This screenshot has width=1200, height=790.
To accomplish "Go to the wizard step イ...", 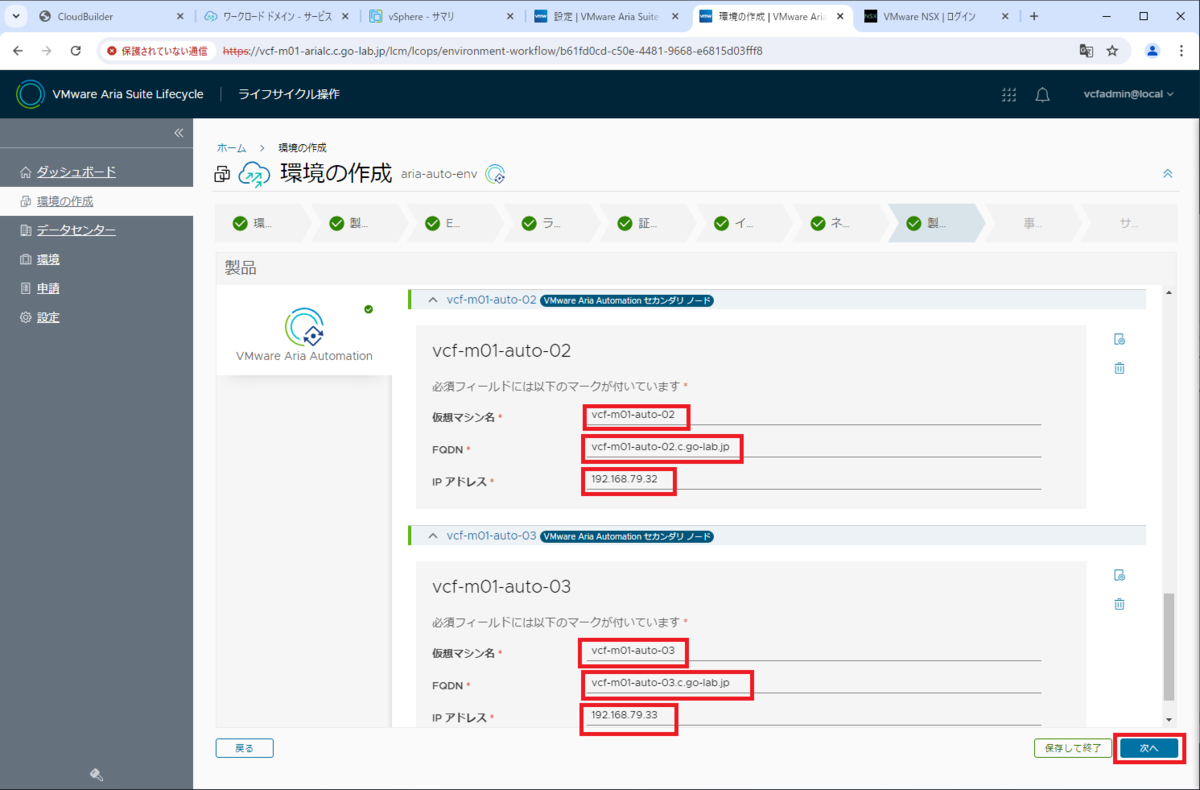I will pyautogui.click(x=745, y=223).
